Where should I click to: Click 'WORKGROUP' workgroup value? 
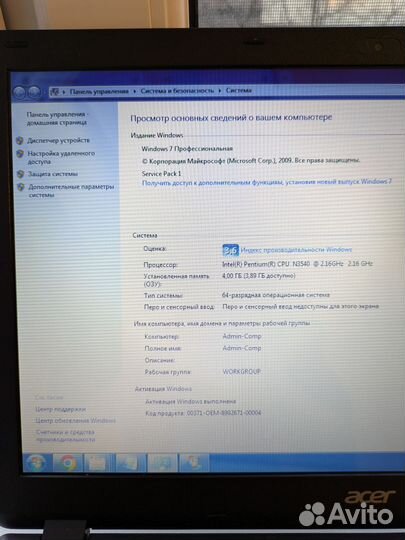[x=242, y=372]
